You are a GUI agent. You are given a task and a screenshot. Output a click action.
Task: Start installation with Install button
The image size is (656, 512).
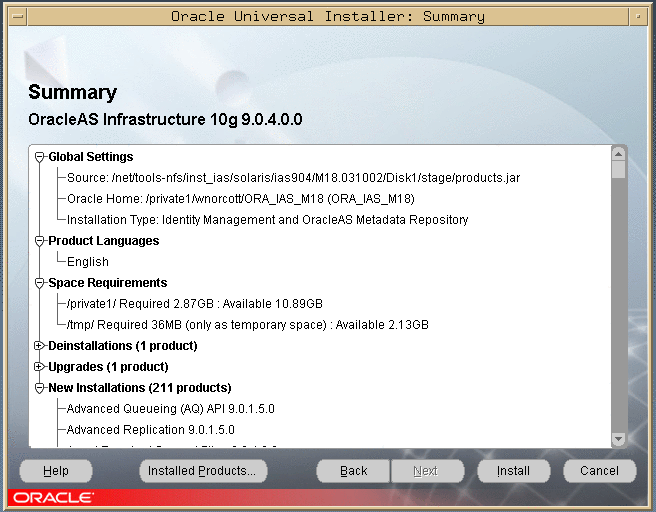(514, 471)
